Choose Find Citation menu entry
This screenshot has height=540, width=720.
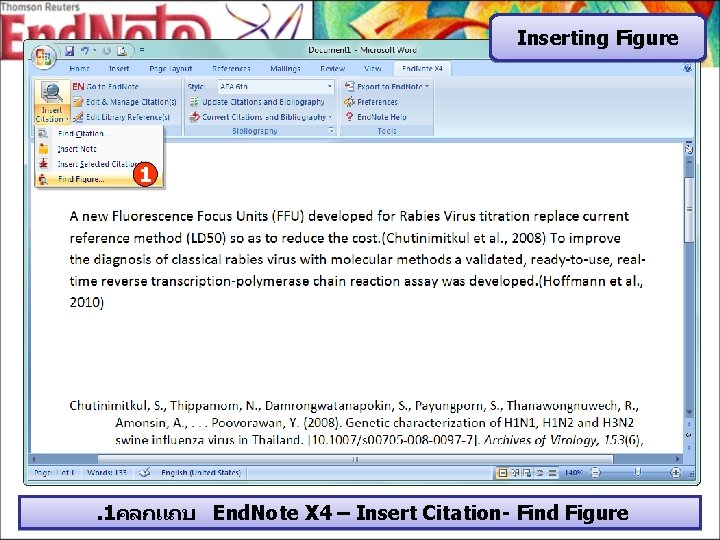tap(99, 134)
